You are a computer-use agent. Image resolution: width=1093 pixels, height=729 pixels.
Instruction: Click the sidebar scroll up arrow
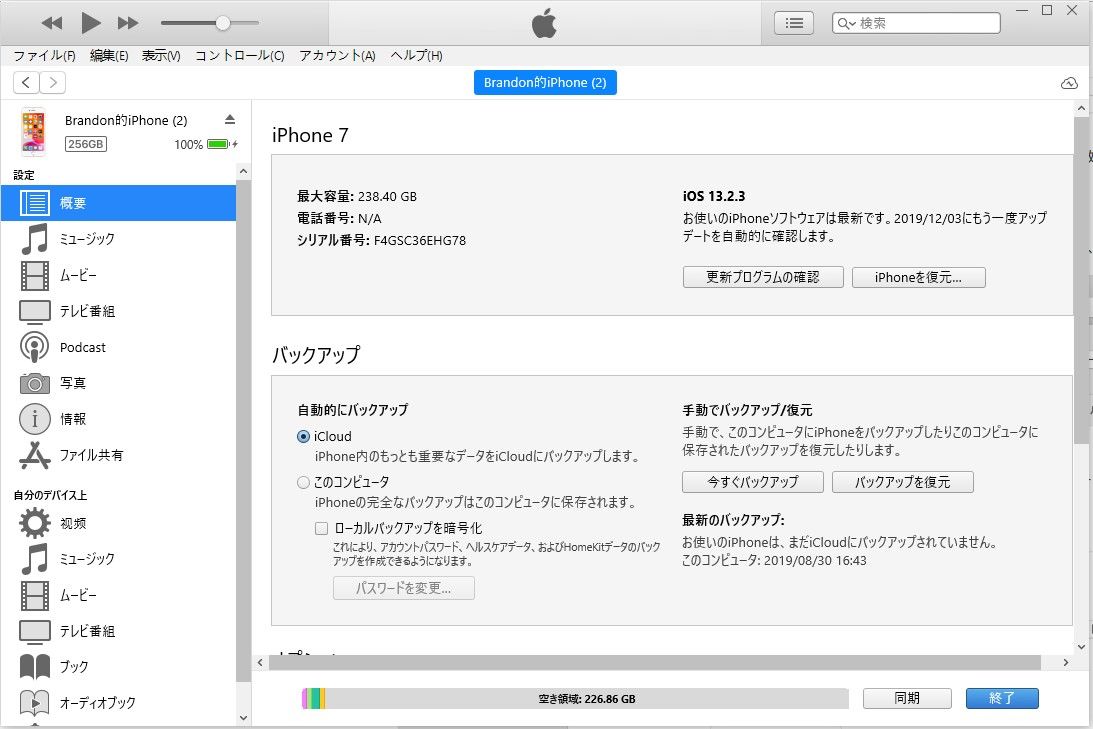tap(243, 171)
